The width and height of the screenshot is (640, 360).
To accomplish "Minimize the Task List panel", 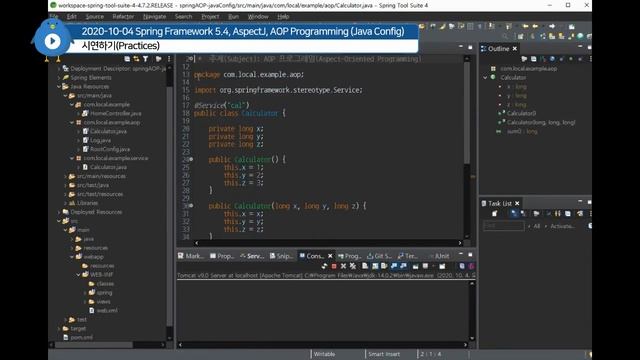I will [580, 202].
